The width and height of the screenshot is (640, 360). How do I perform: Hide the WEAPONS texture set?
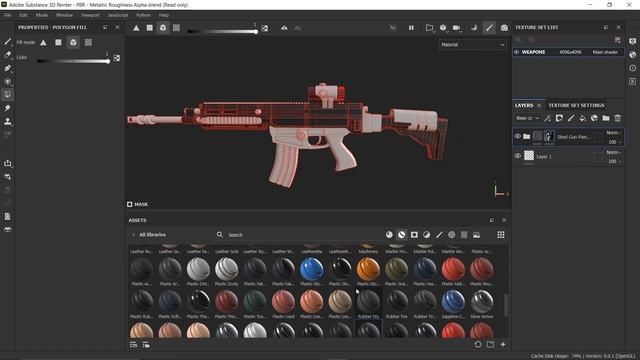tap(517, 52)
